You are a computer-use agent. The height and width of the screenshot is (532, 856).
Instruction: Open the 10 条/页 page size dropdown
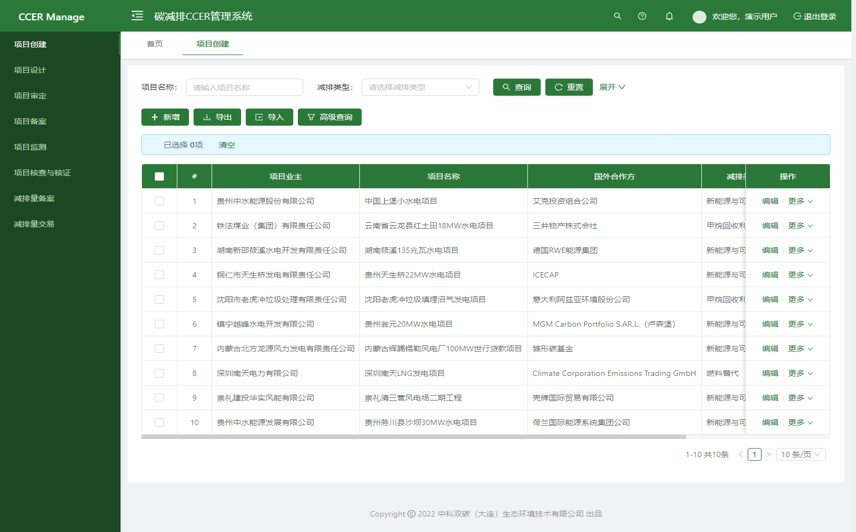[x=801, y=455]
